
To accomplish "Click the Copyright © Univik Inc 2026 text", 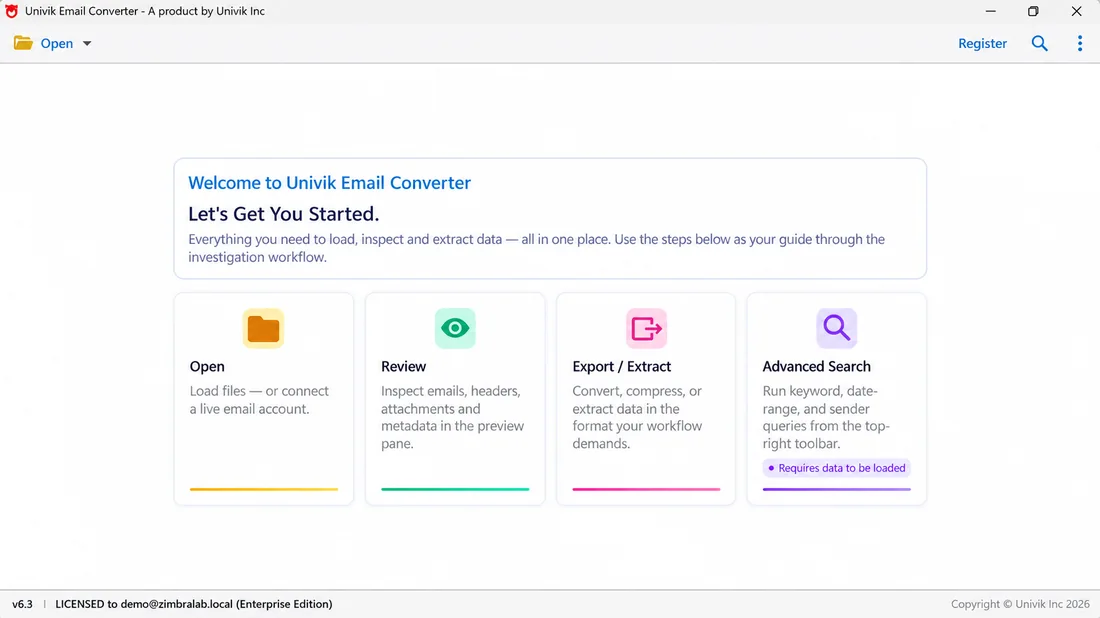I will [x=1020, y=604].
